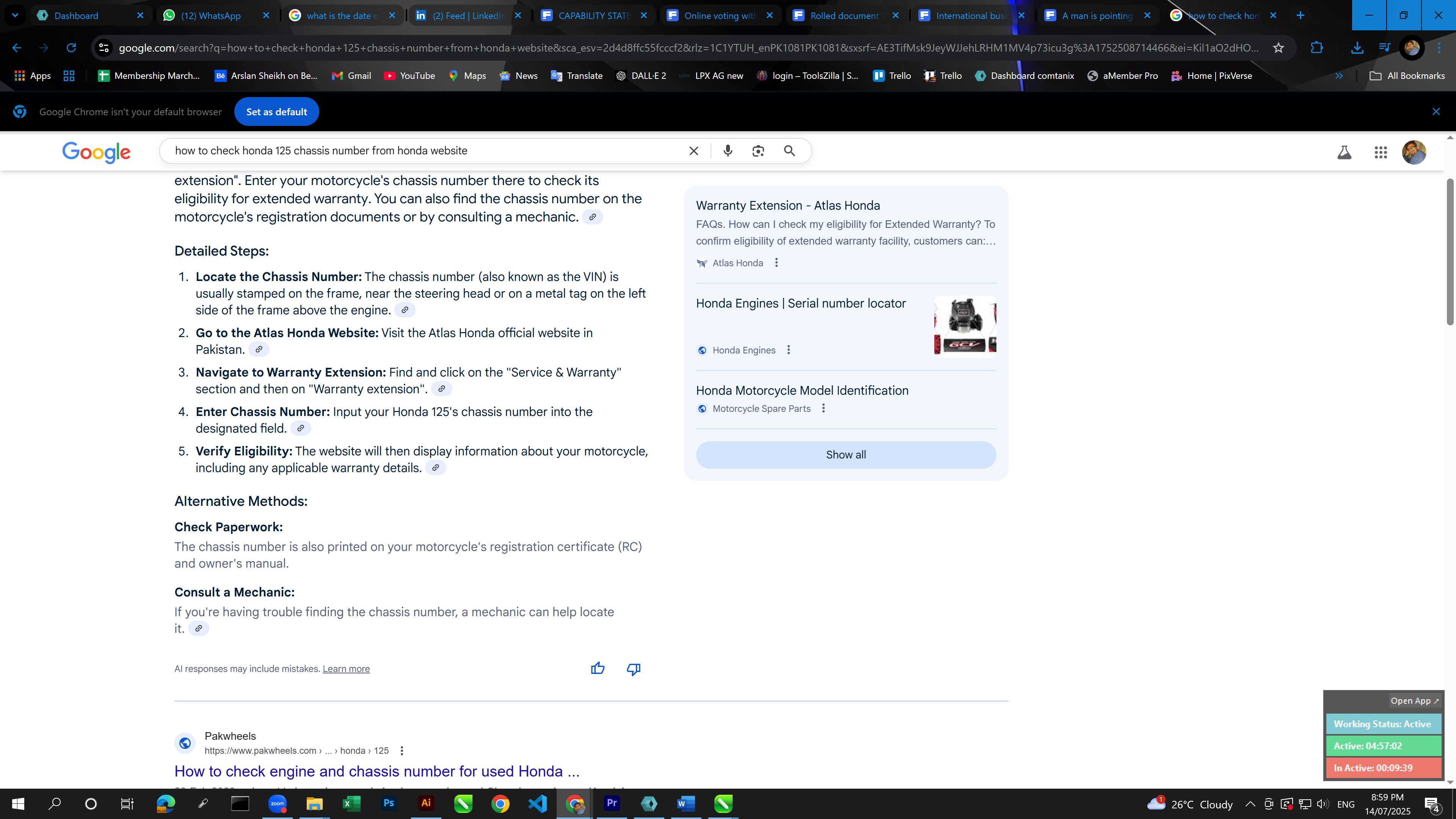Give thumbs down to AI response
1456x819 pixels.
point(633,669)
